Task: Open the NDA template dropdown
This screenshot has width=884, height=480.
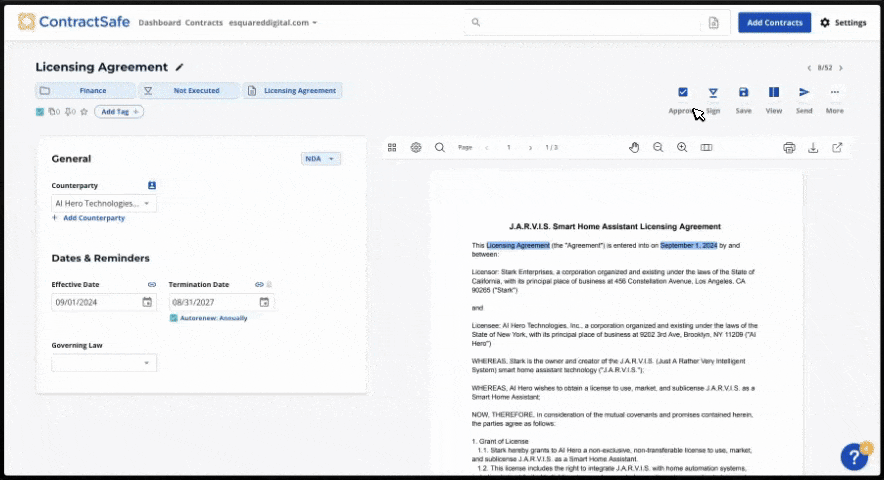Action: [x=320, y=158]
